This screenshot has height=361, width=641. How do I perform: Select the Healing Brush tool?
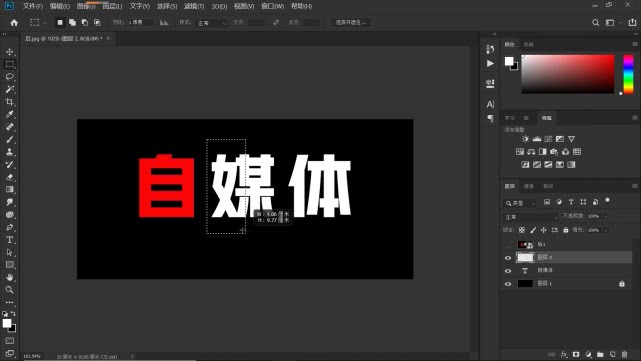coord(10,127)
